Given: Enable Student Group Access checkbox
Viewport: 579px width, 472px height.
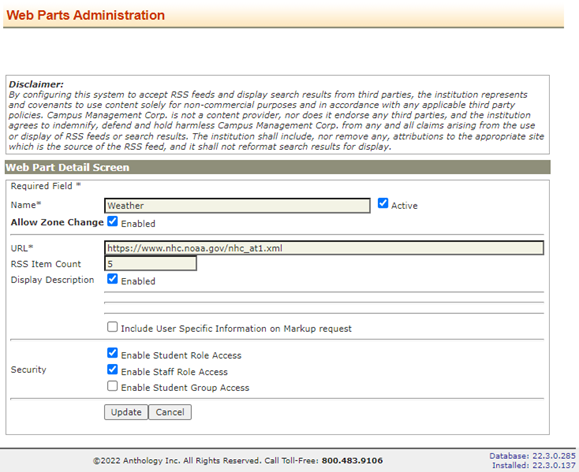Looking at the screenshot, I should point(112,386).
